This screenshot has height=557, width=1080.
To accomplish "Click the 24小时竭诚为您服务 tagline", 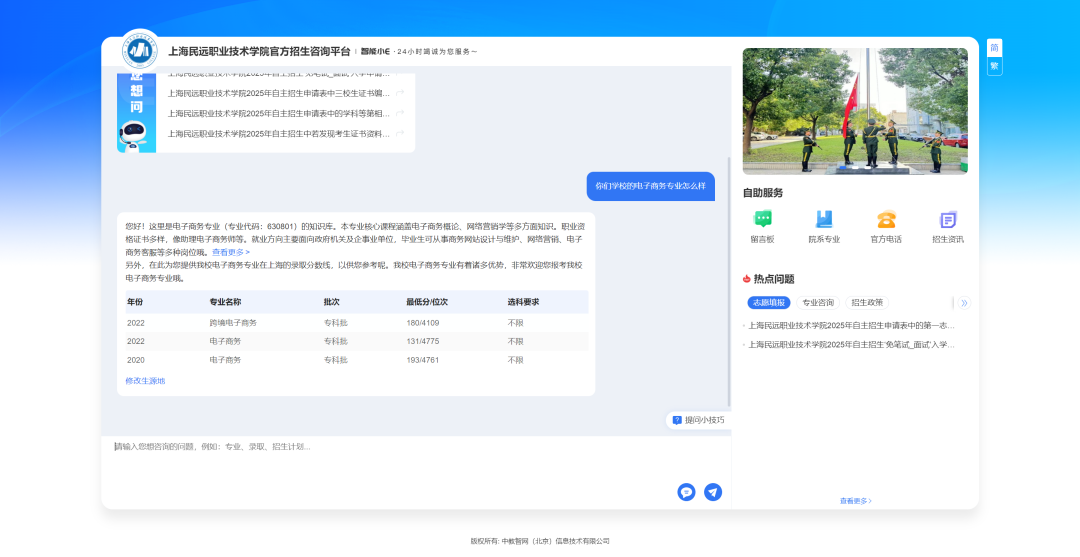I will (x=437, y=52).
